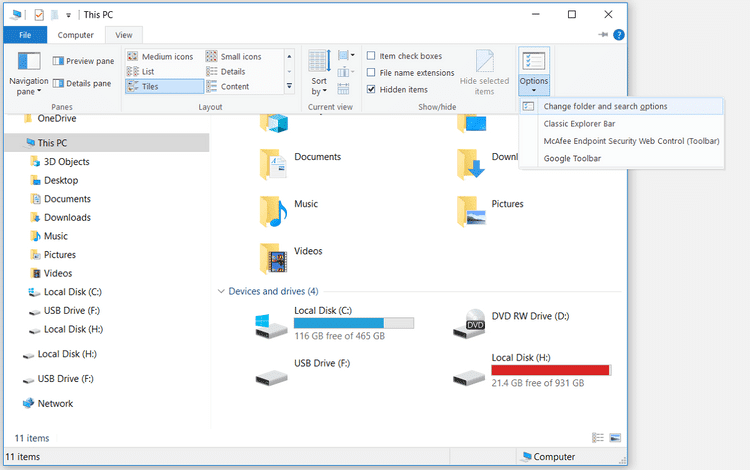The height and width of the screenshot is (470, 750).
Task: Choose Change folder and search options
Action: point(621,106)
